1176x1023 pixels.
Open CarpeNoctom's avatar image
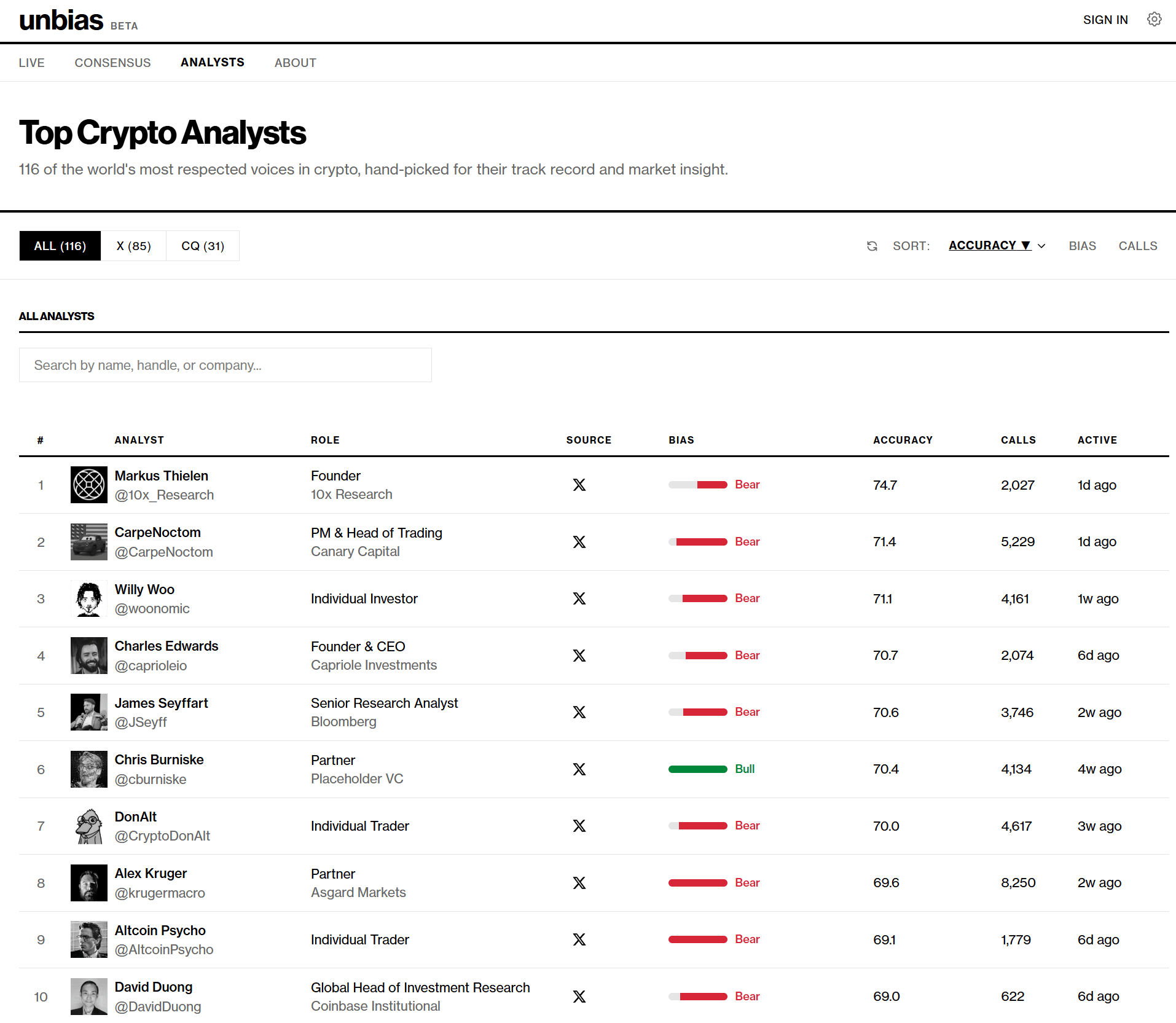pyautogui.click(x=89, y=542)
